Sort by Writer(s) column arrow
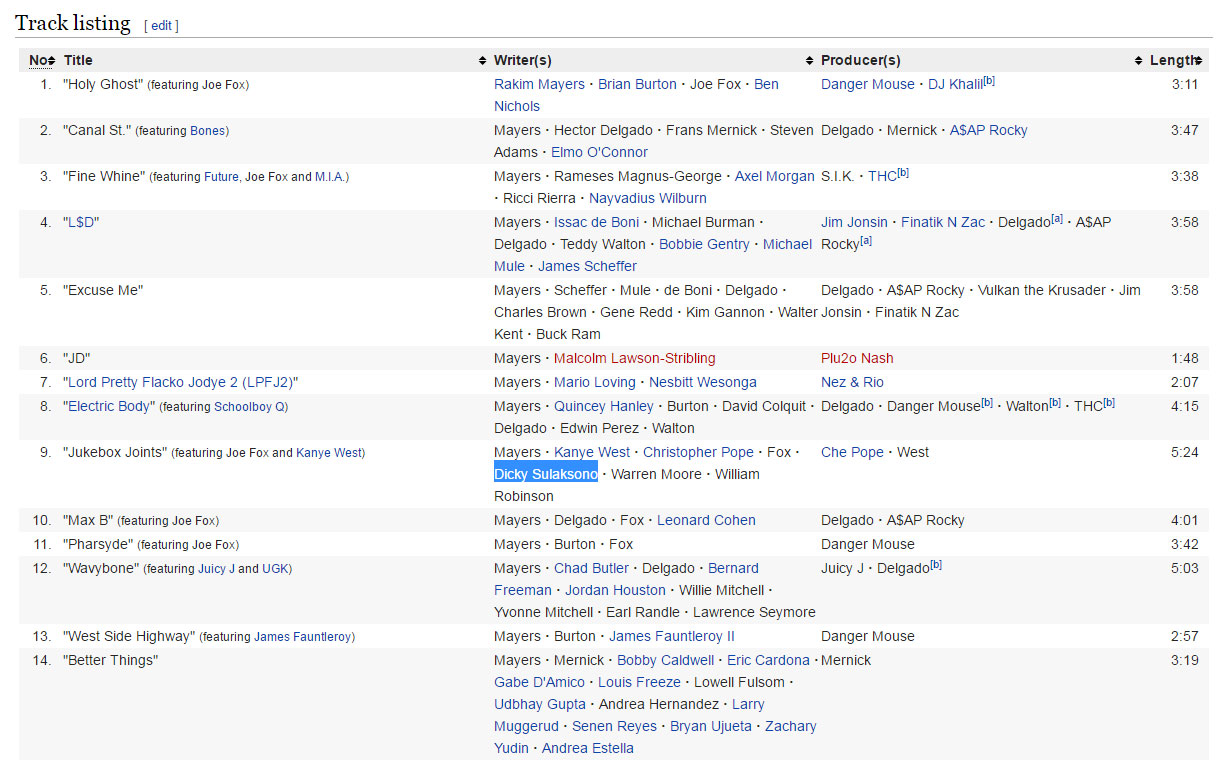 (x=810, y=61)
